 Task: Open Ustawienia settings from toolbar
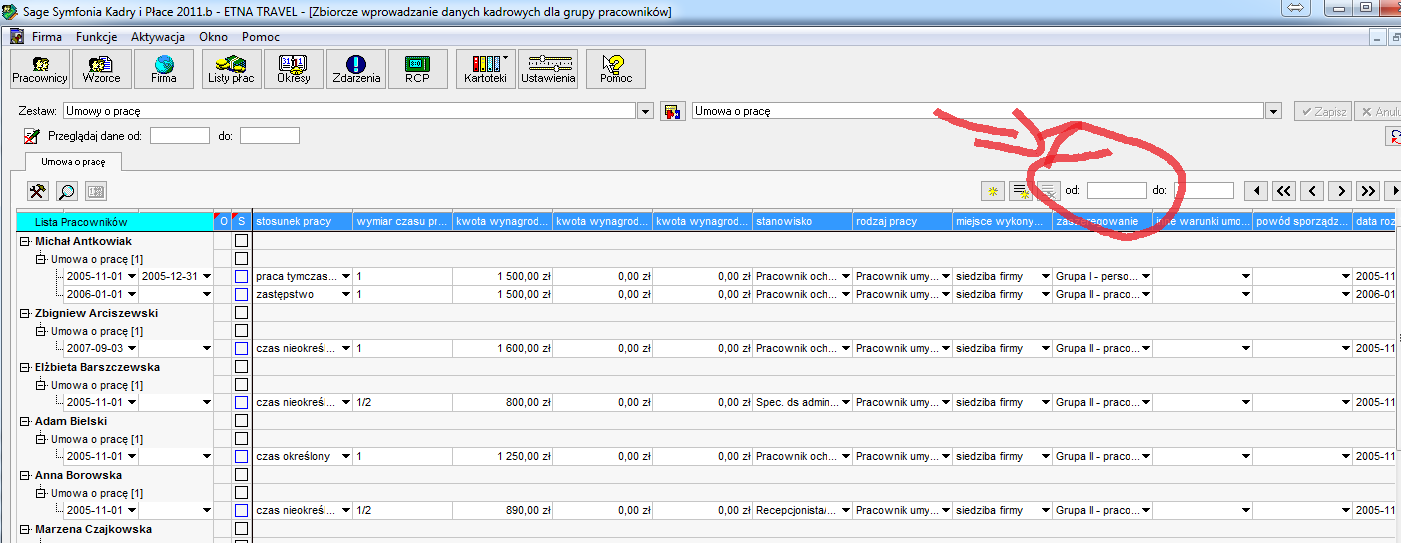coord(548,68)
